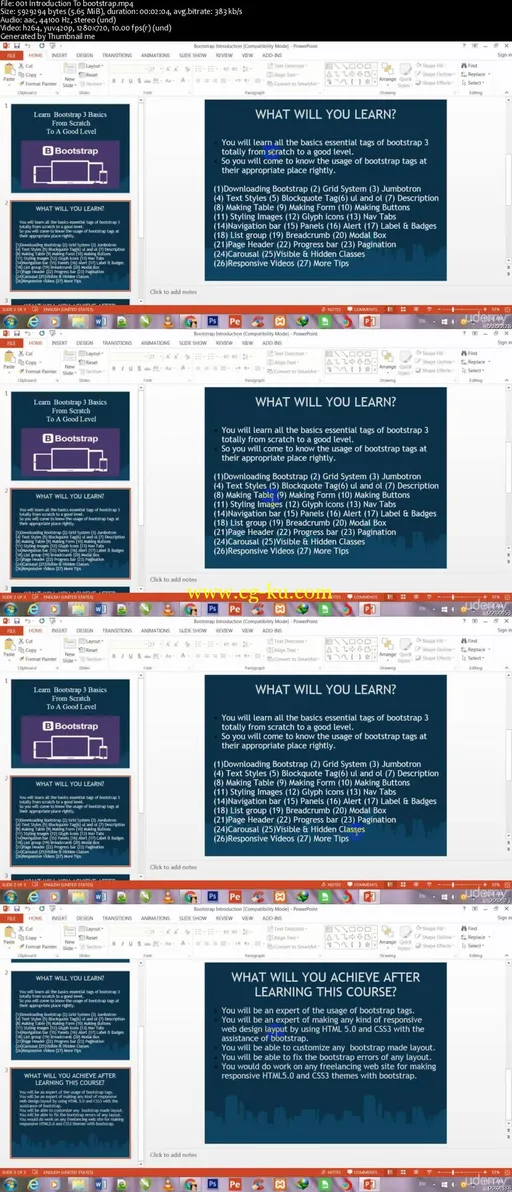The height and width of the screenshot is (1192, 512).
Task: Toggle Notes in the third frame's status bar
Action: [x=333, y=884]
